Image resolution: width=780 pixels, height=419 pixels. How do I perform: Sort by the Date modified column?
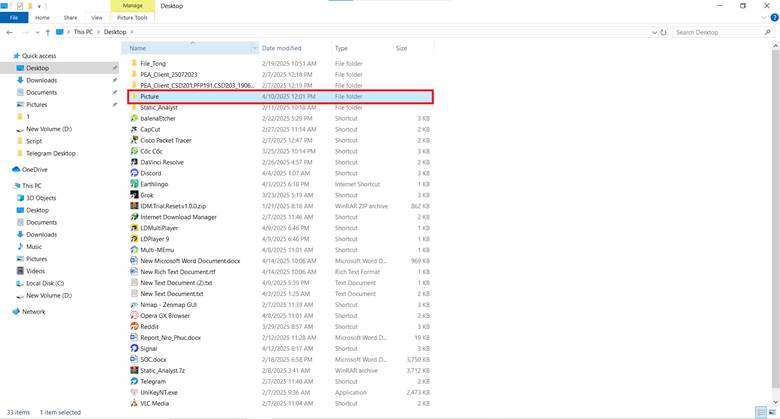[x=282, y=48]
